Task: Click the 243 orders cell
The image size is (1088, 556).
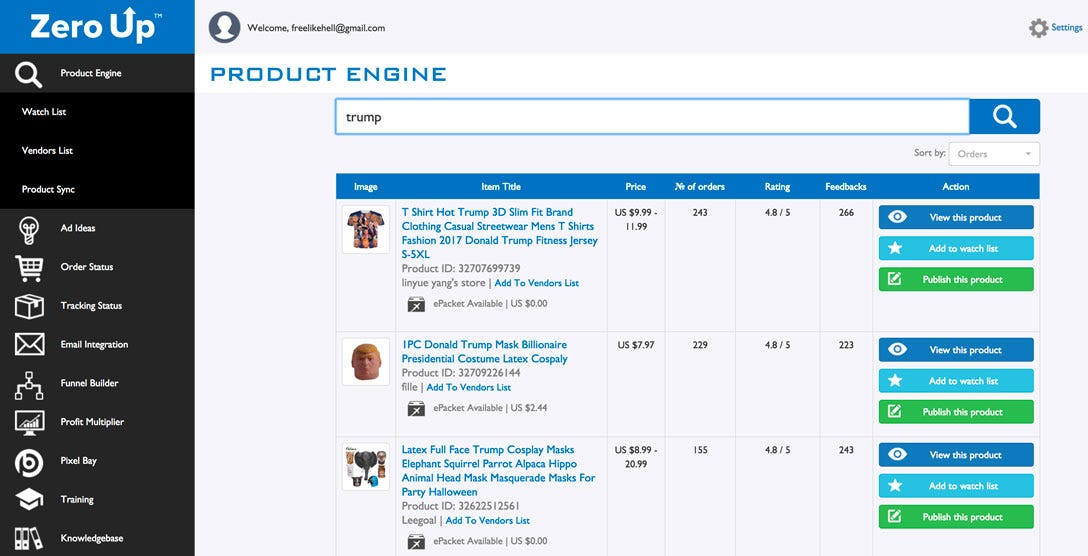Action: pos(699,212)
